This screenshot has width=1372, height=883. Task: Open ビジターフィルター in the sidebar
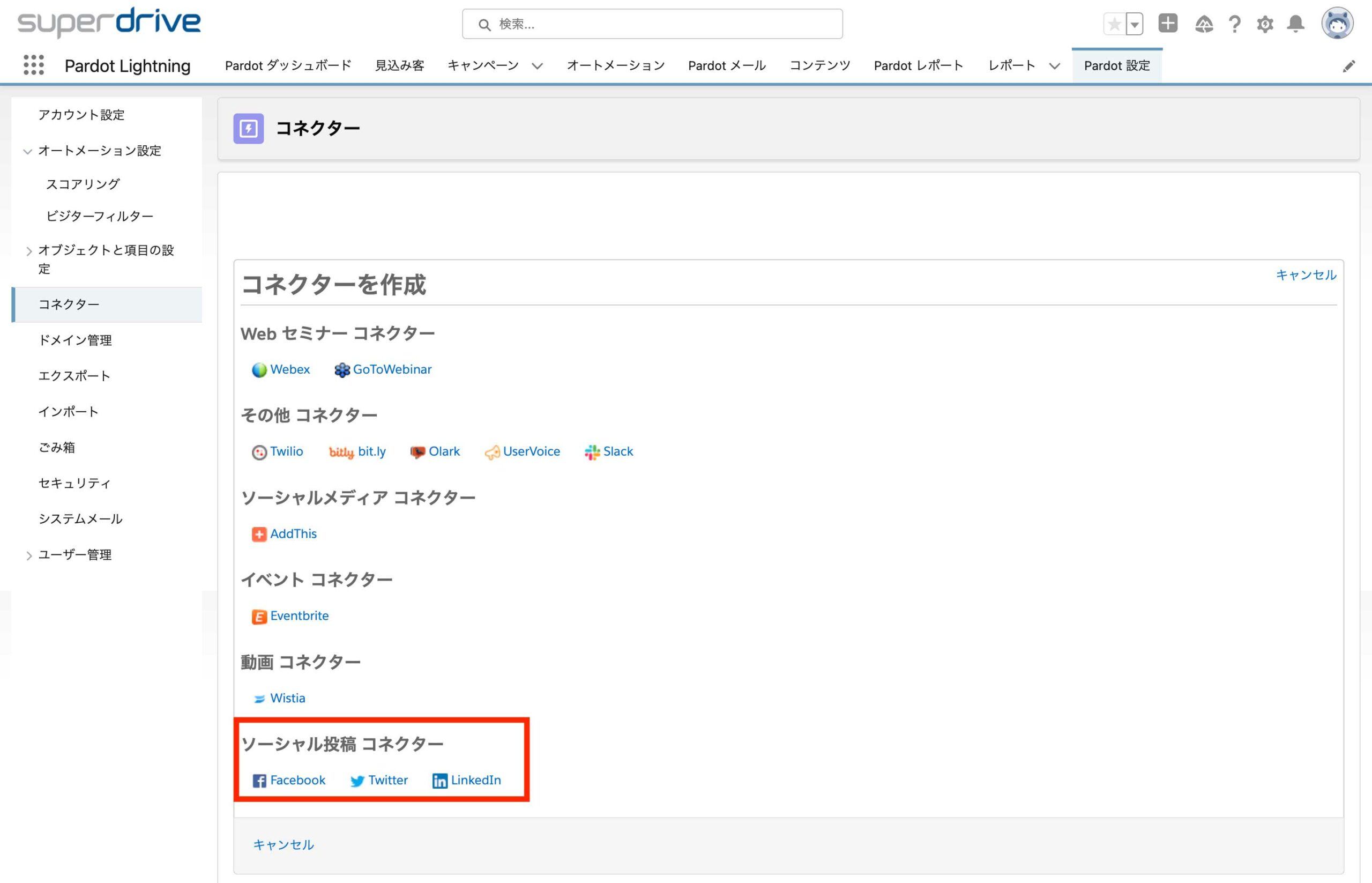100,216
